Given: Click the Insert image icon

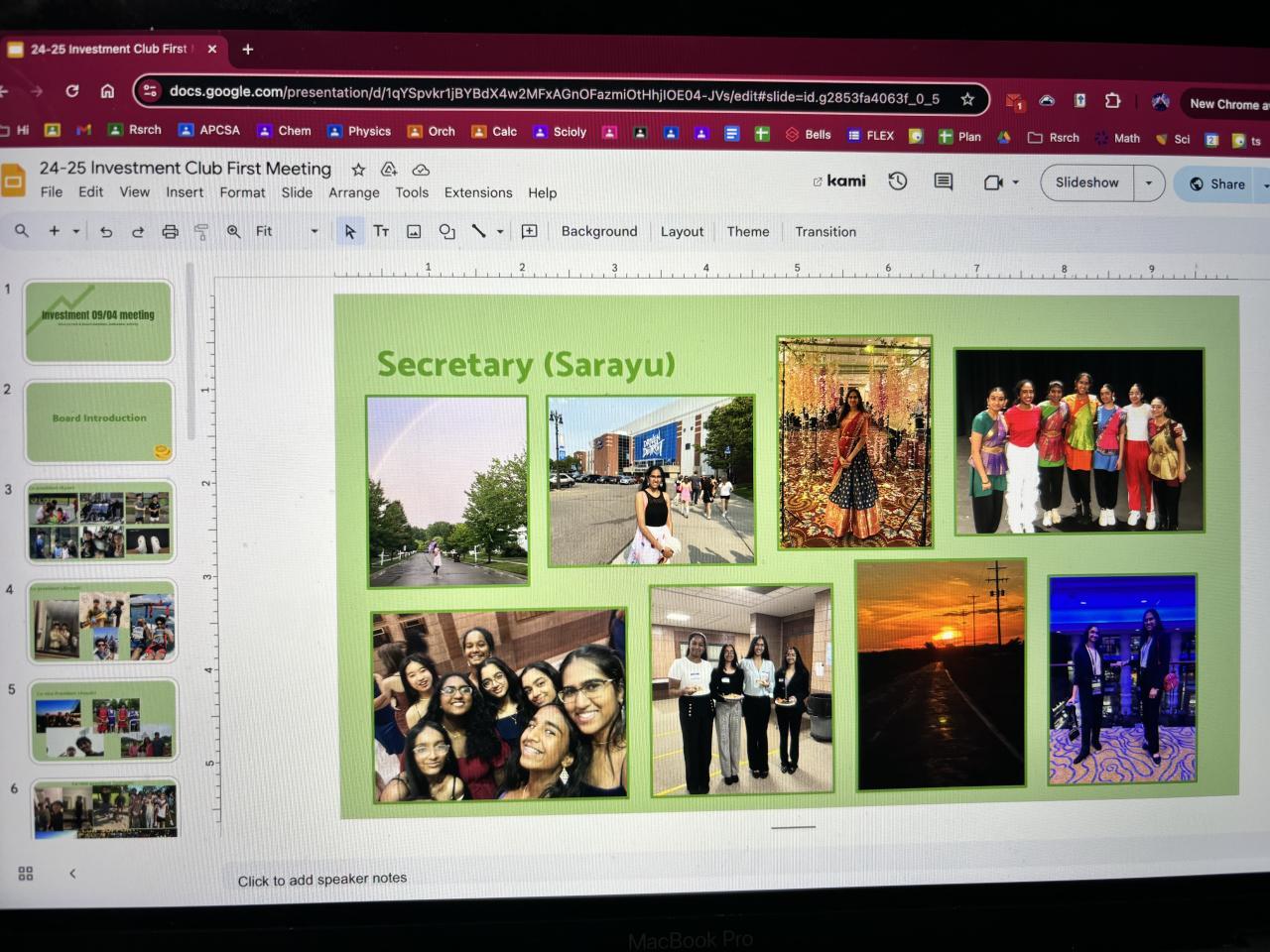Looking at the screenshot, I should coord(414,231).
